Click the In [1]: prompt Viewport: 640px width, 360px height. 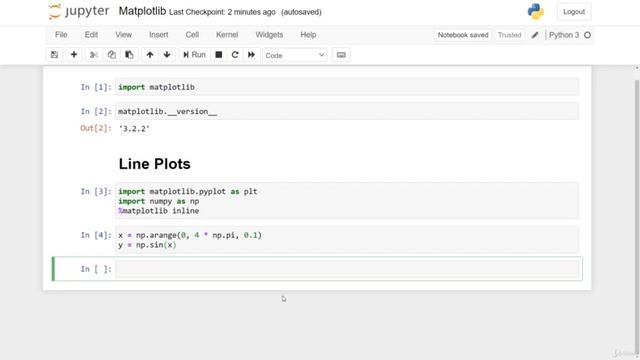96,87
